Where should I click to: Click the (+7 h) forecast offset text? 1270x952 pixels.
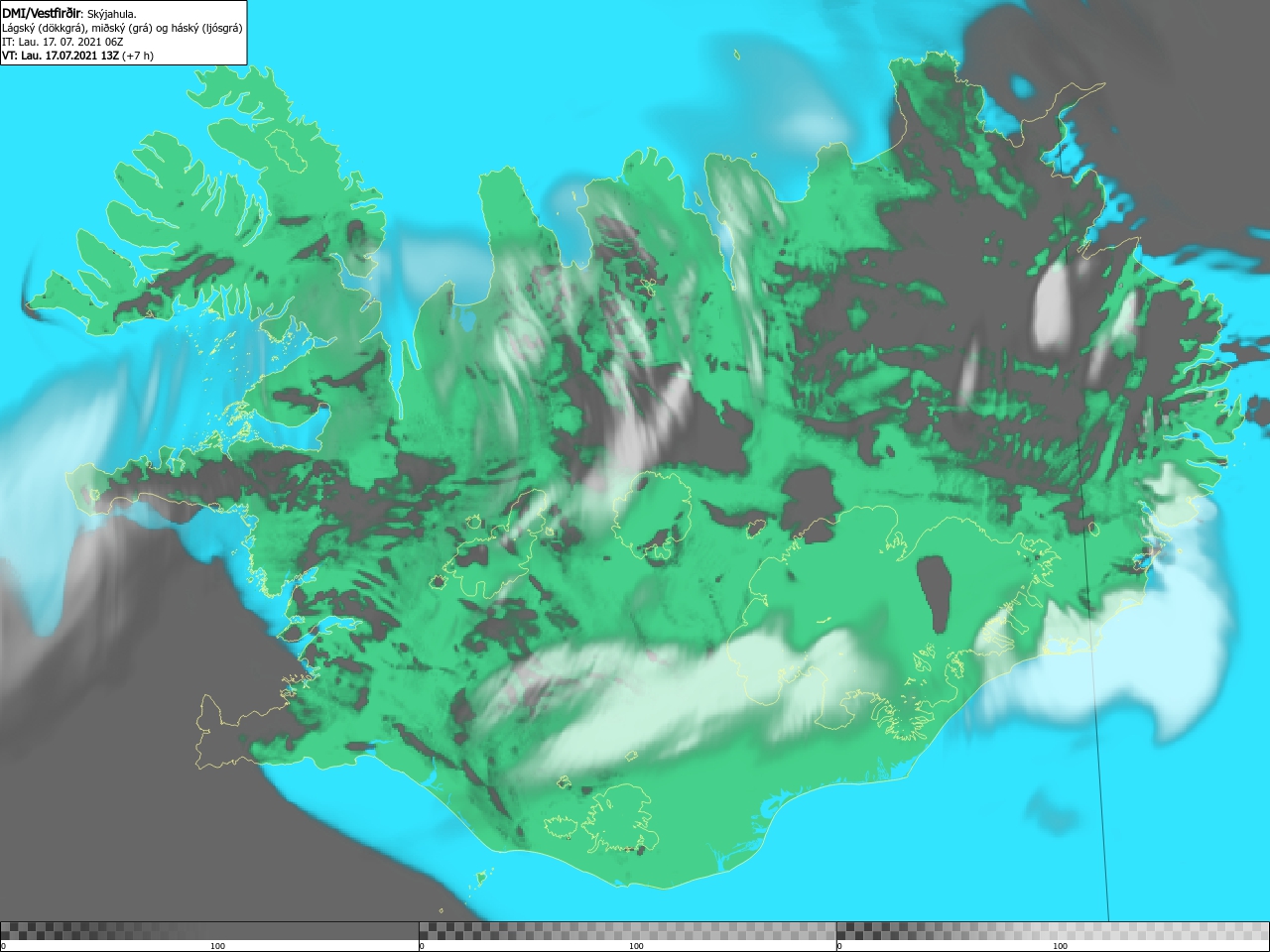[139, 56]
